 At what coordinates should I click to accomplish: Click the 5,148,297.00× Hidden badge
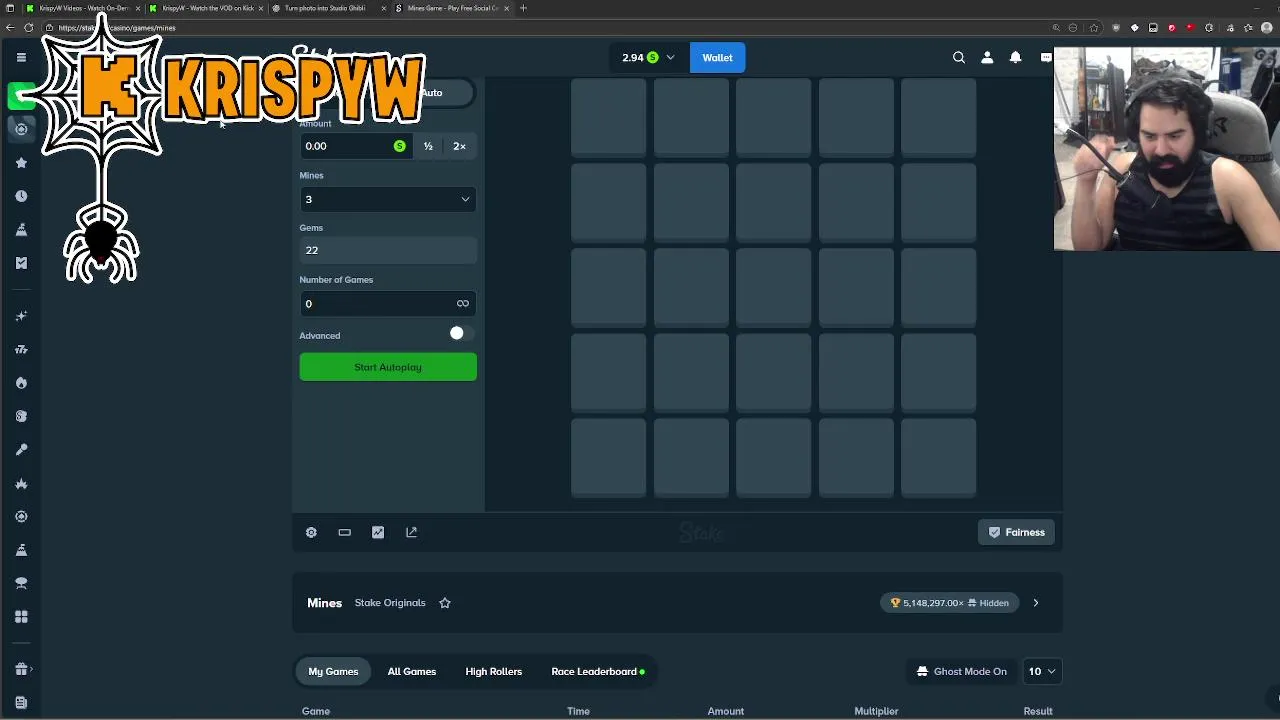pyautogui.click(x=950, y=603)
